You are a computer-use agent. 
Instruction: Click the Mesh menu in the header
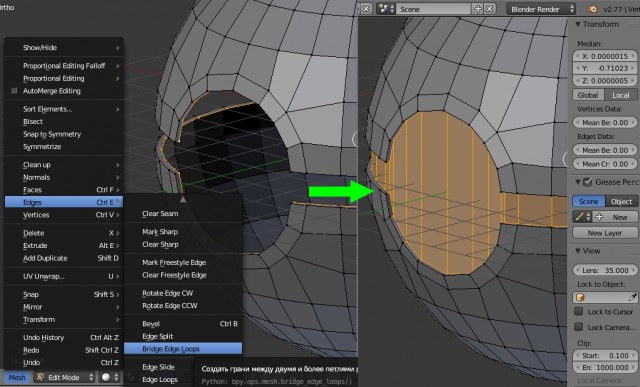point(17,378)
